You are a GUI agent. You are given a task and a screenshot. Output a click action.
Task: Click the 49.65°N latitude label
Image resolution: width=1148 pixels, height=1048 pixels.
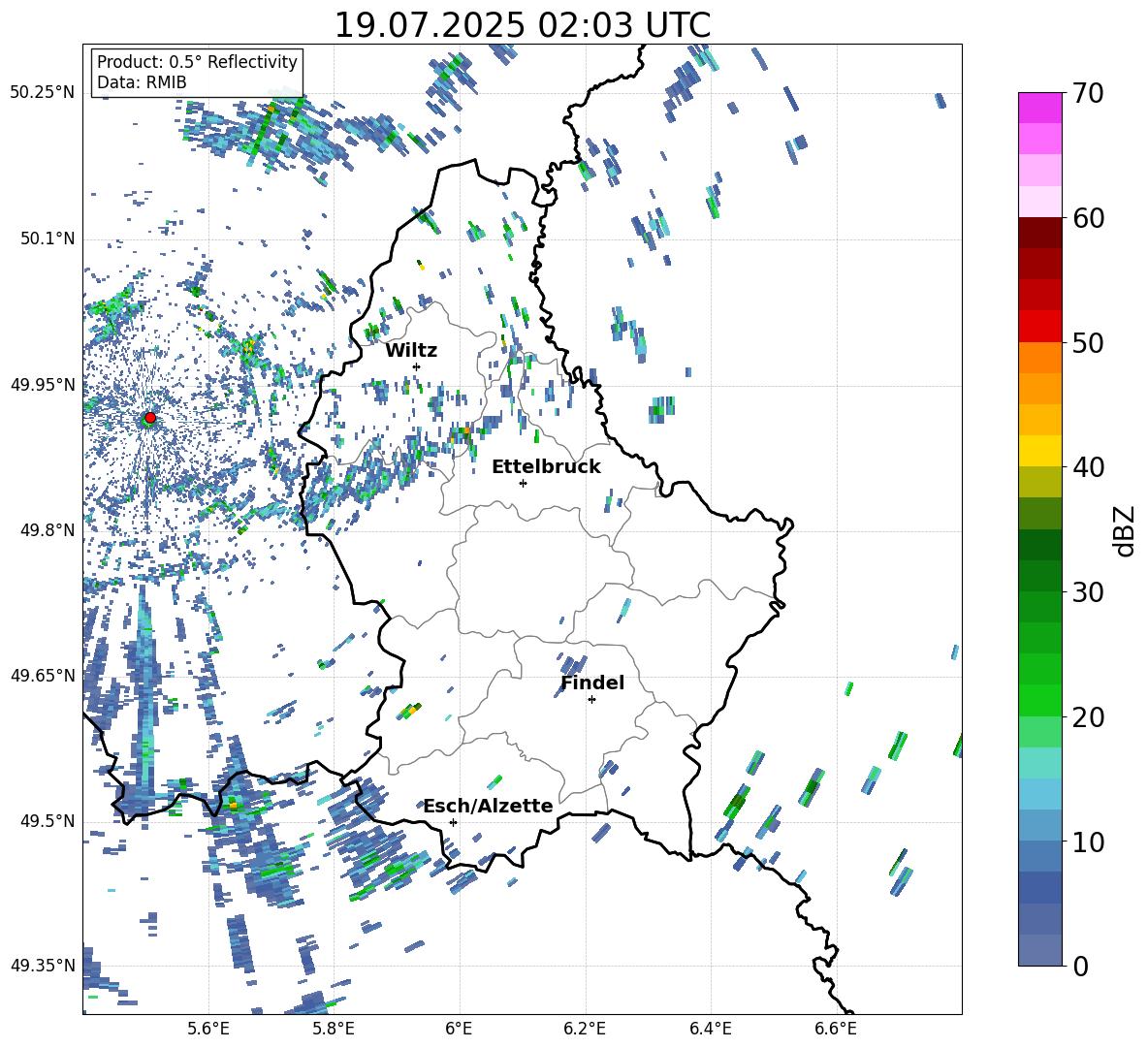[x=43, y=675]
